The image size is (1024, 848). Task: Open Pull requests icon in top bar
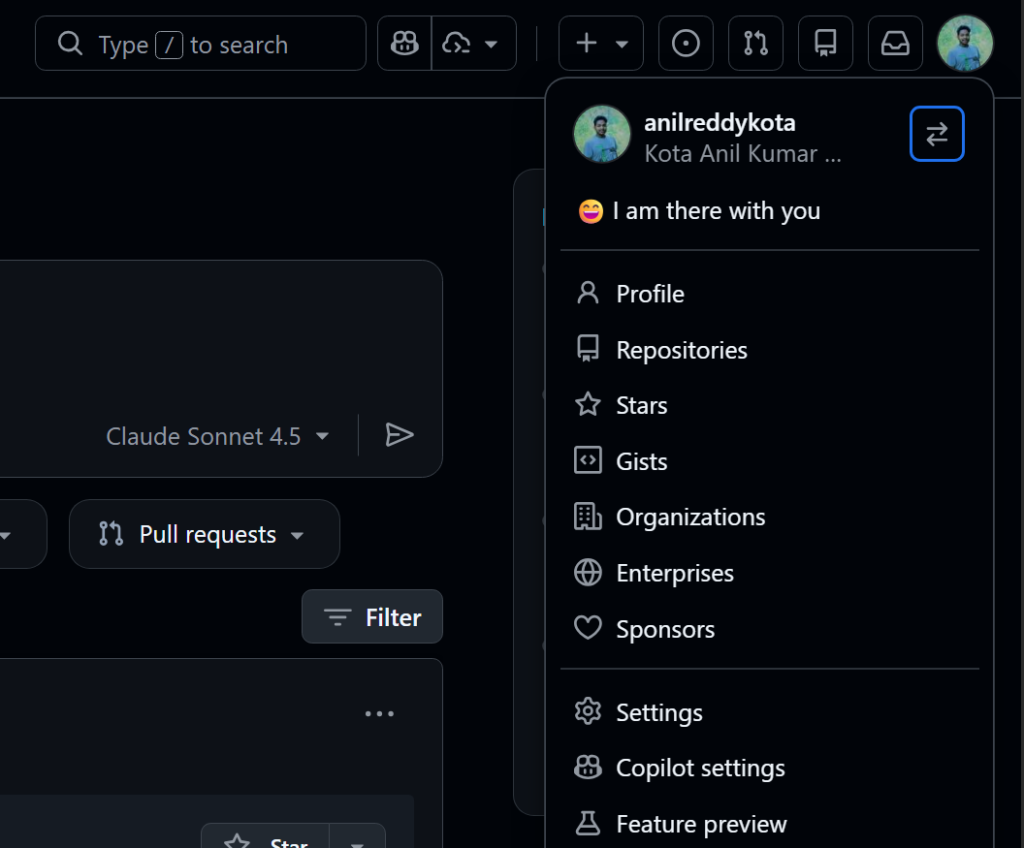(755, 44)
